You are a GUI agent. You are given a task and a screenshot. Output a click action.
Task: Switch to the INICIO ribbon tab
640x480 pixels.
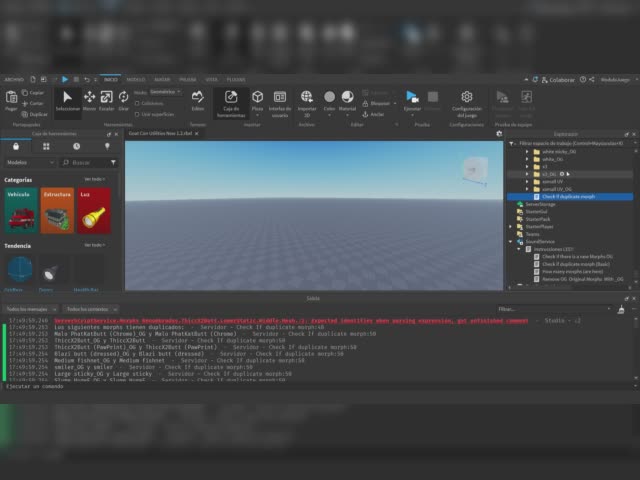tap(110, 80)
